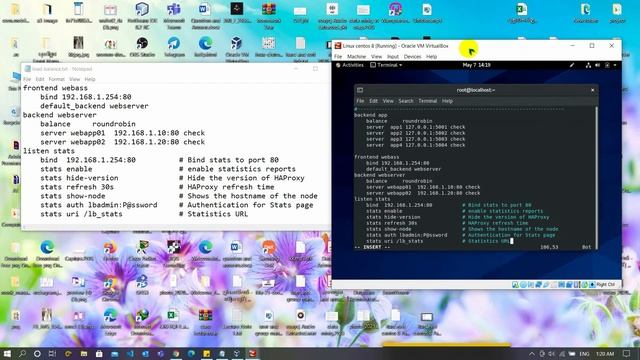Image resolution: width=640 pixels, height=360 pixels.
Task: Open View menu in the terminal
Action: 388,101
